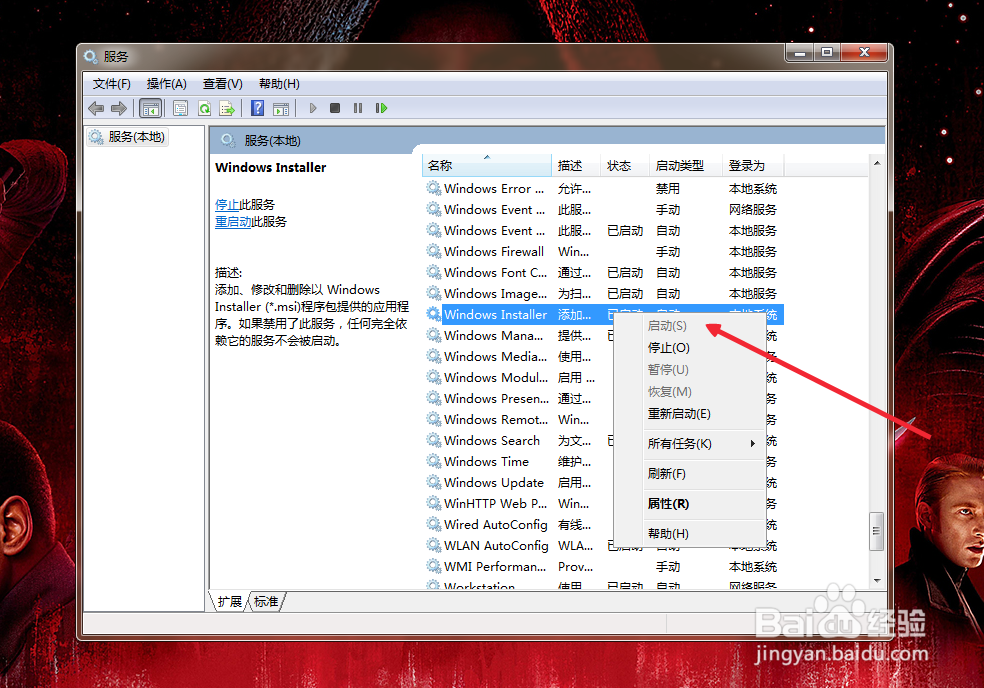The image size is (984, 688).
Task: Toggle the show/hide action pane icon
Action: pyautogui.click(x=281, y=109)
